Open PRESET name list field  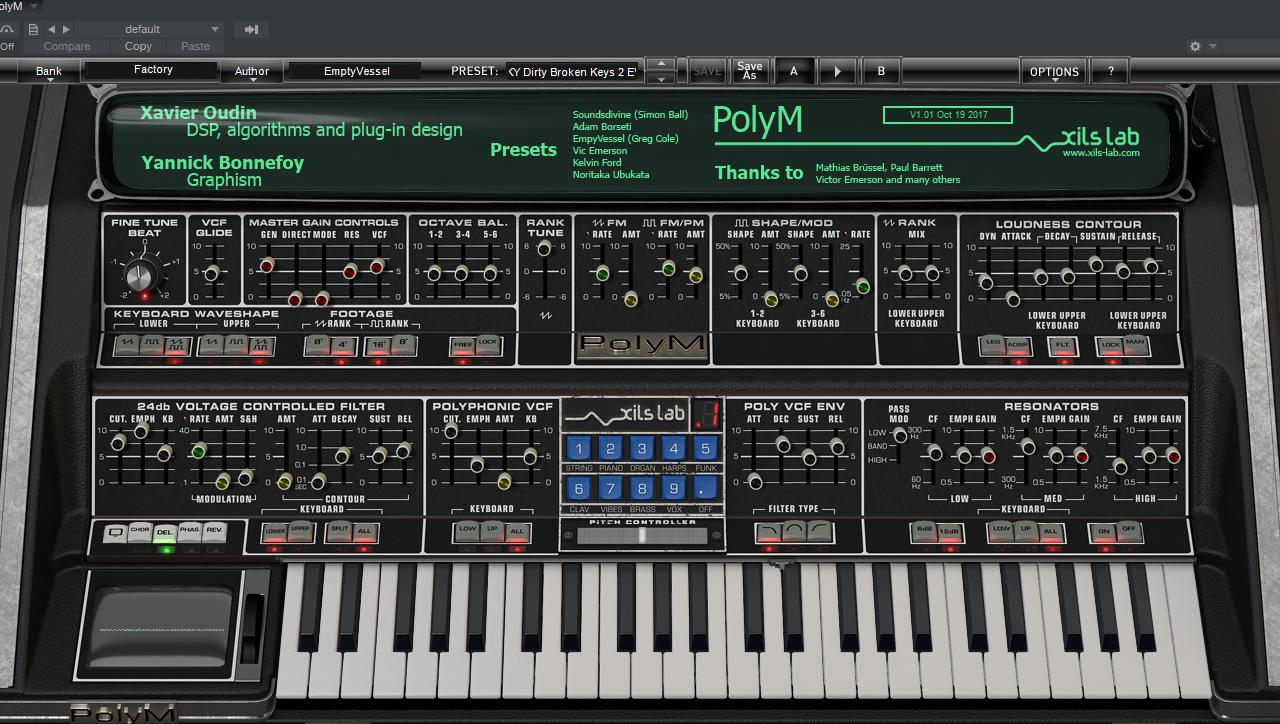coord(574,71)
